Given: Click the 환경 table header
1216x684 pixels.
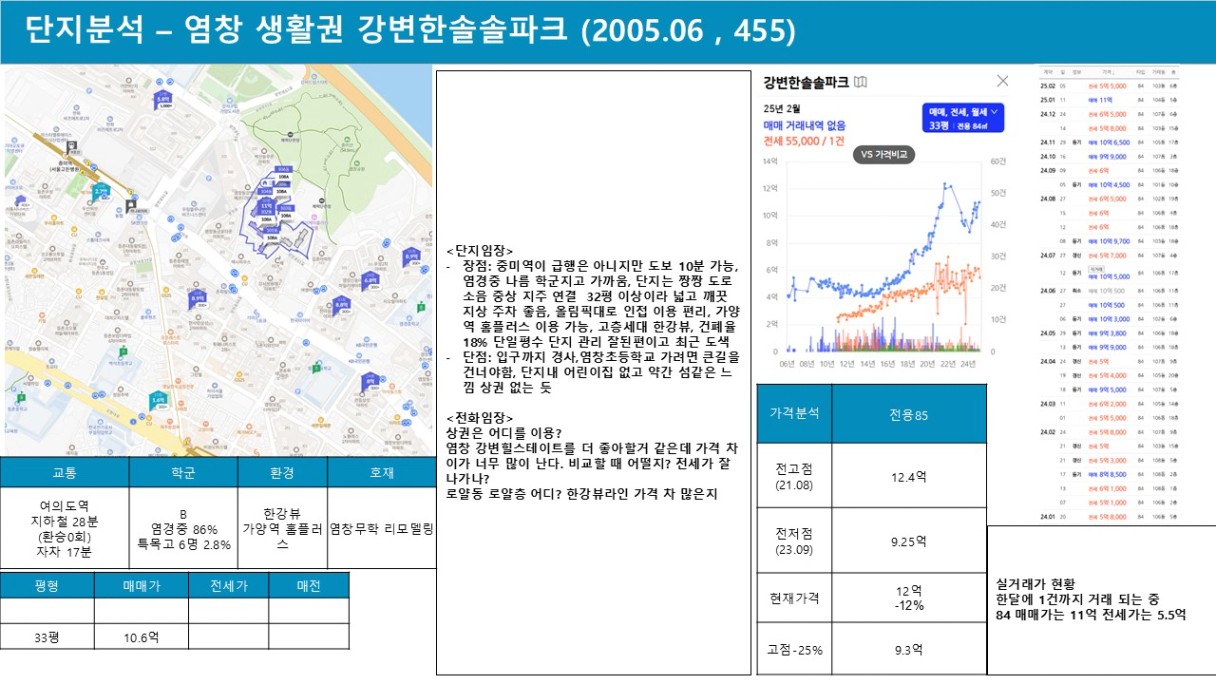Looking at the screenshot, I should coord(281,471).
